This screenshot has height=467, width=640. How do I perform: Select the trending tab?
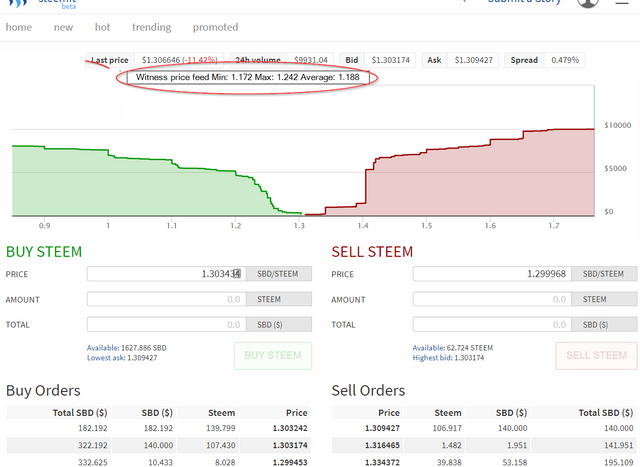[x=151, y=27]
